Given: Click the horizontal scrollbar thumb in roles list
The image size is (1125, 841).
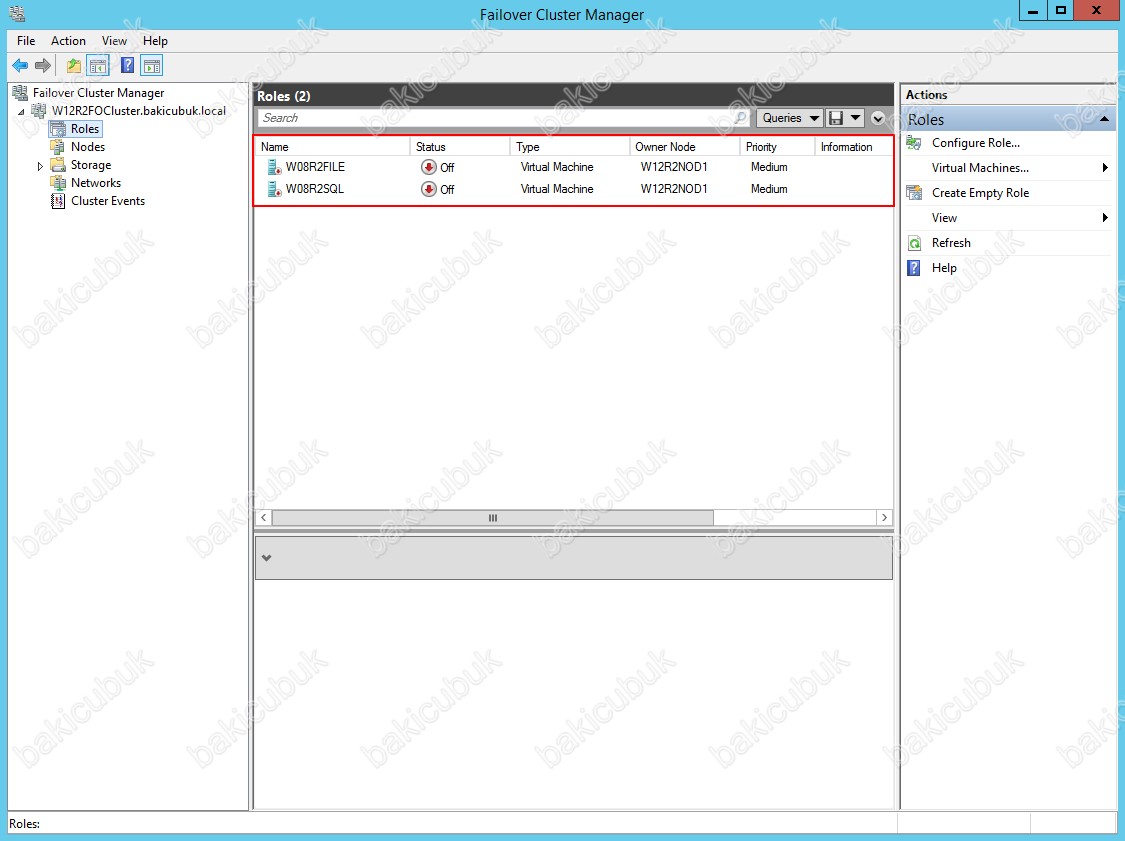Looking at the screenshot, I should tap(492, 517).
